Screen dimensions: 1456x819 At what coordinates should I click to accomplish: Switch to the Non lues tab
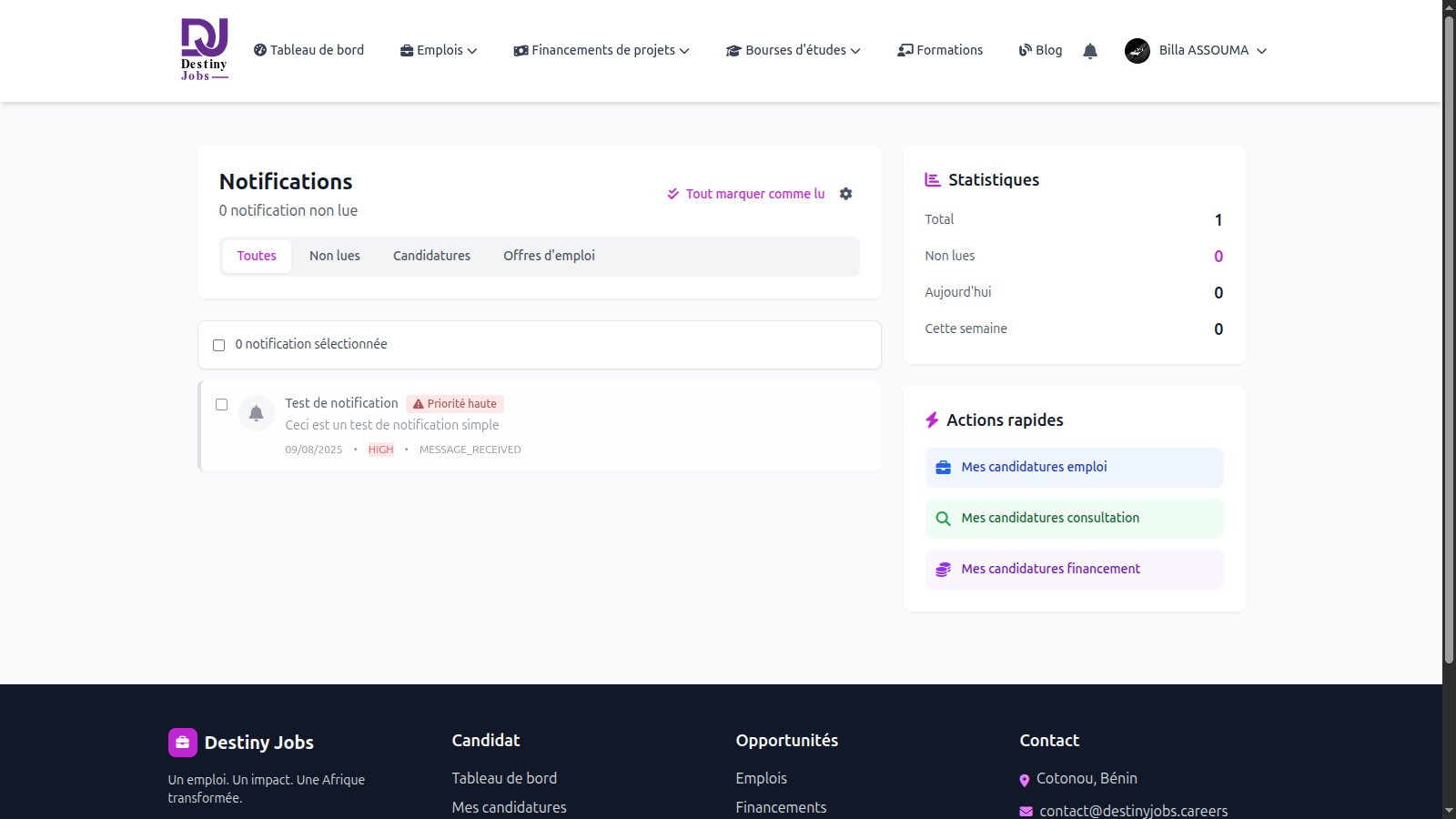tap(335, 257)
